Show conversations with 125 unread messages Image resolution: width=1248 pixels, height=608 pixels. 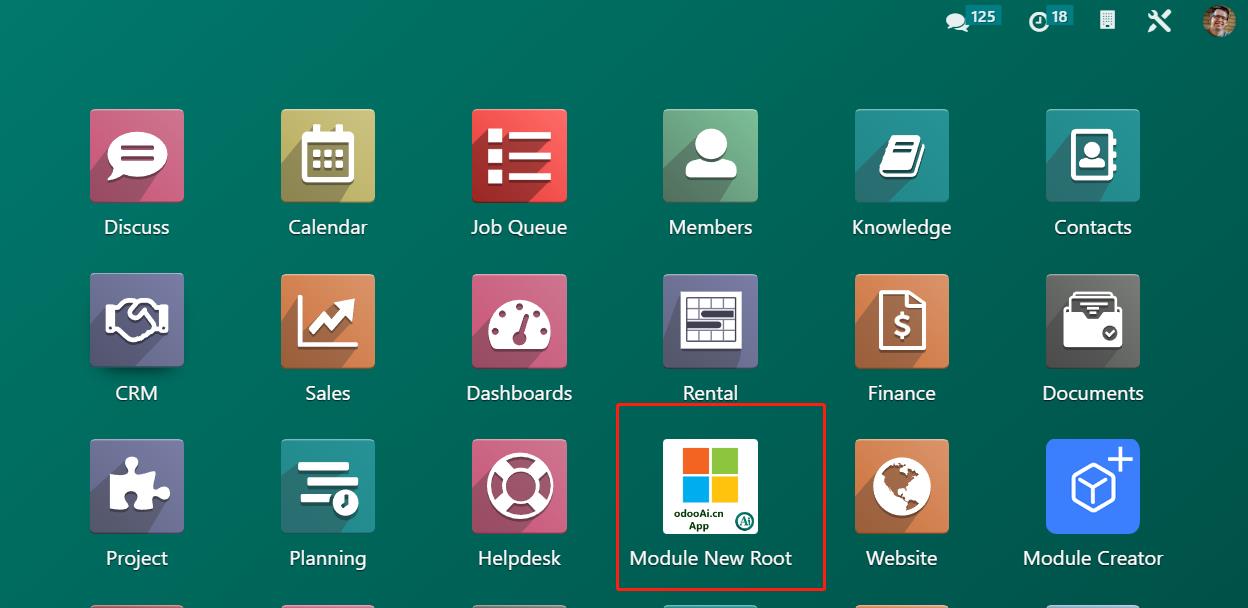point(959,21)
